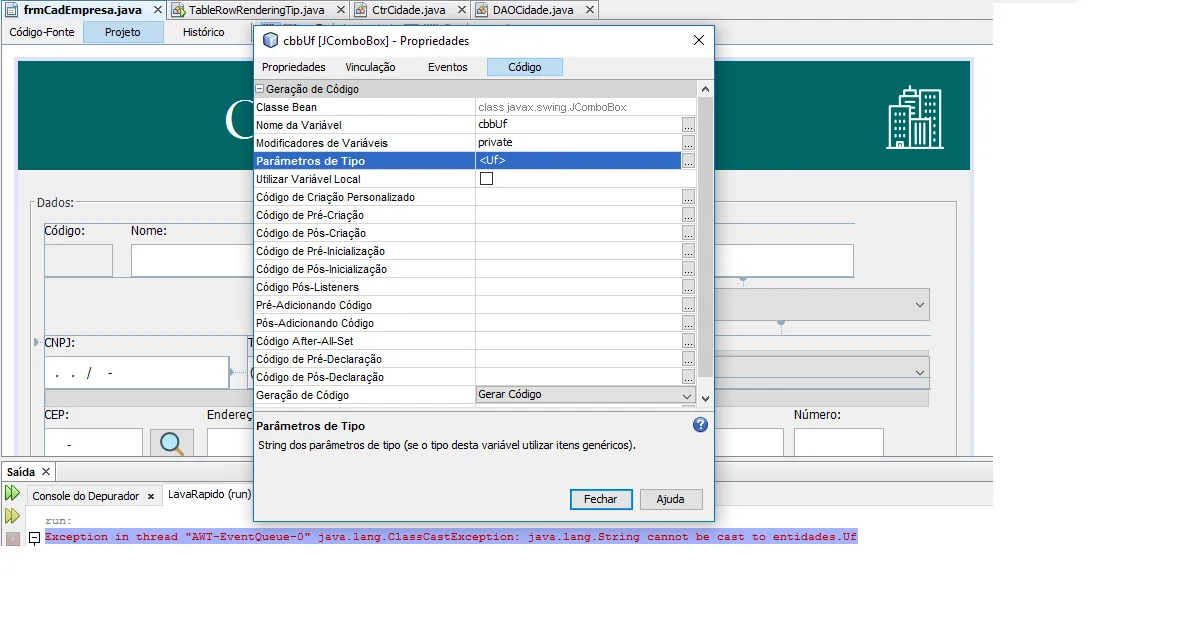Collapse the Geração de Código section header
1203x643 pixels.
click(x=260, y=89)
